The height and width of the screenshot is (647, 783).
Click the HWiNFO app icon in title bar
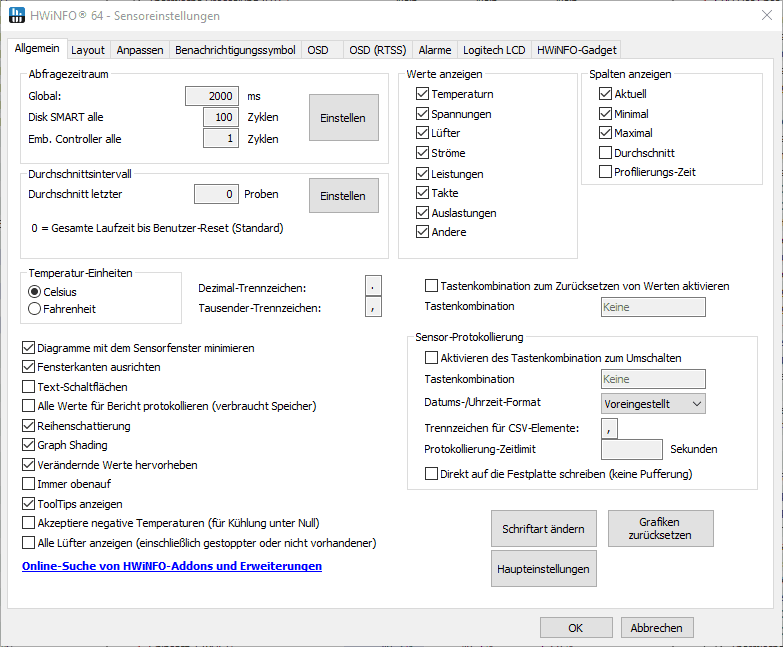pyautogui.click(x=16, y=15)
